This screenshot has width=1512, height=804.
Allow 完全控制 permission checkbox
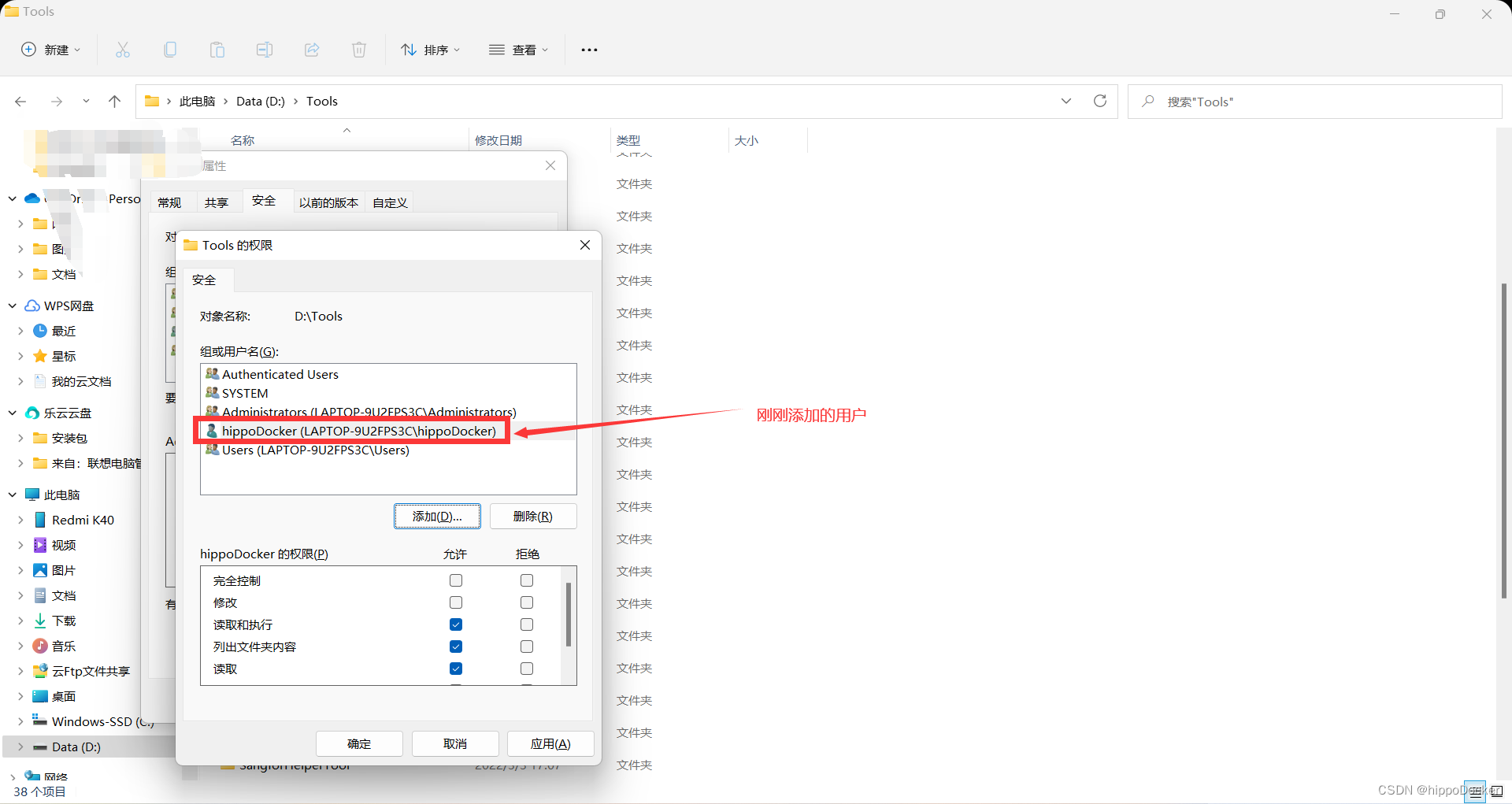[456, 580]
